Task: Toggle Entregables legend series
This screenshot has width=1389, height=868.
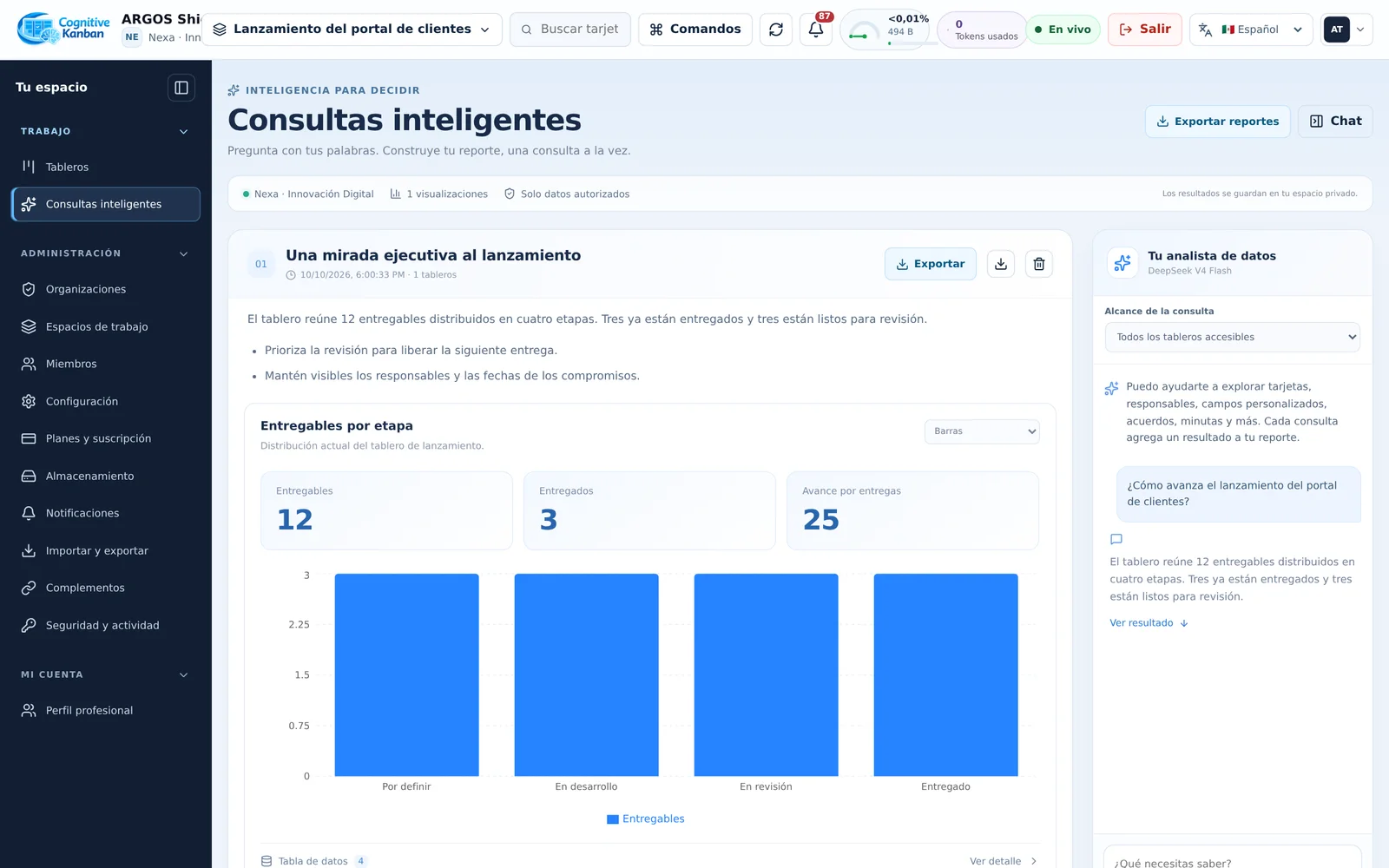Action: (646, 819)
